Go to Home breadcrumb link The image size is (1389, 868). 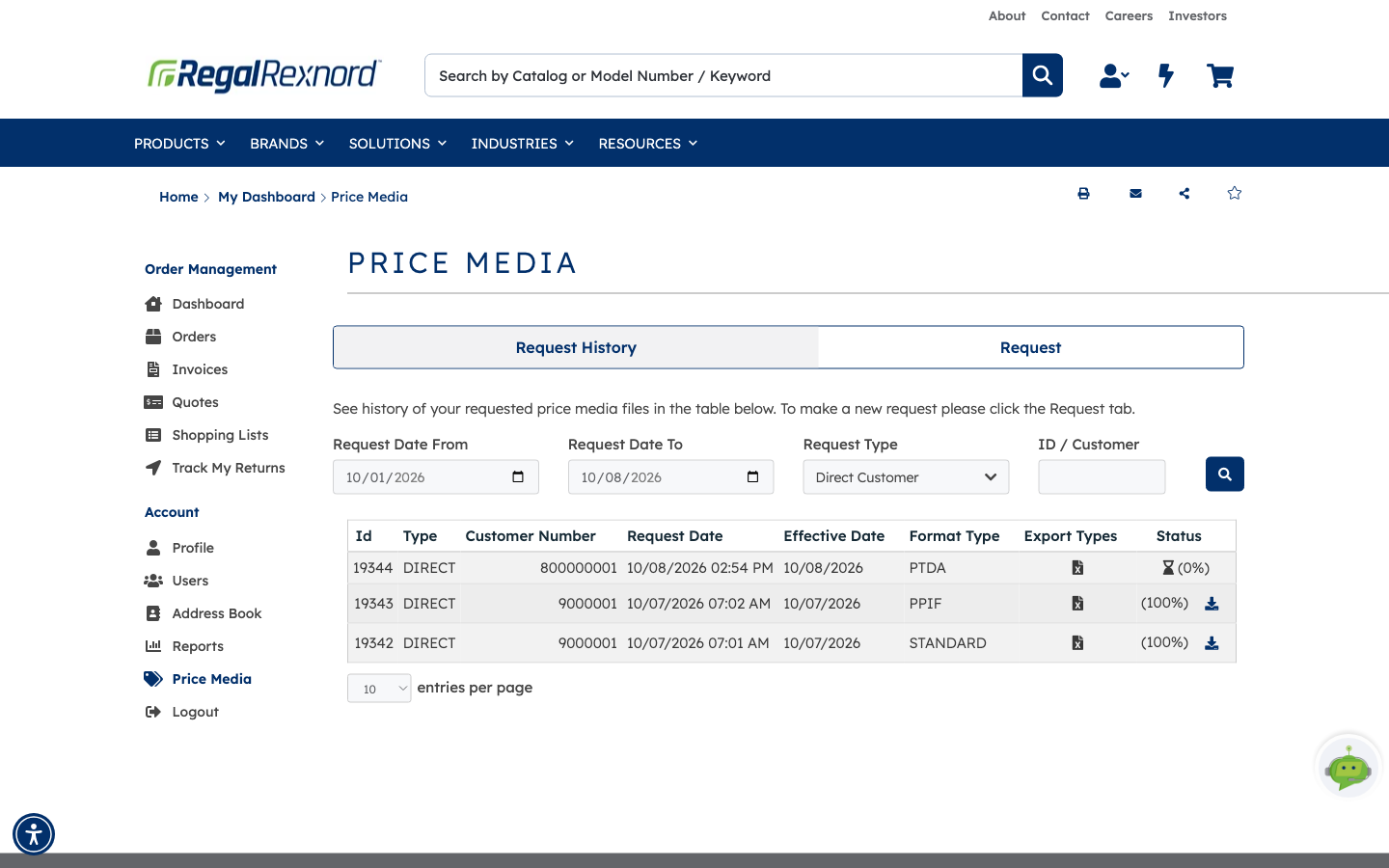coord(178,197)
